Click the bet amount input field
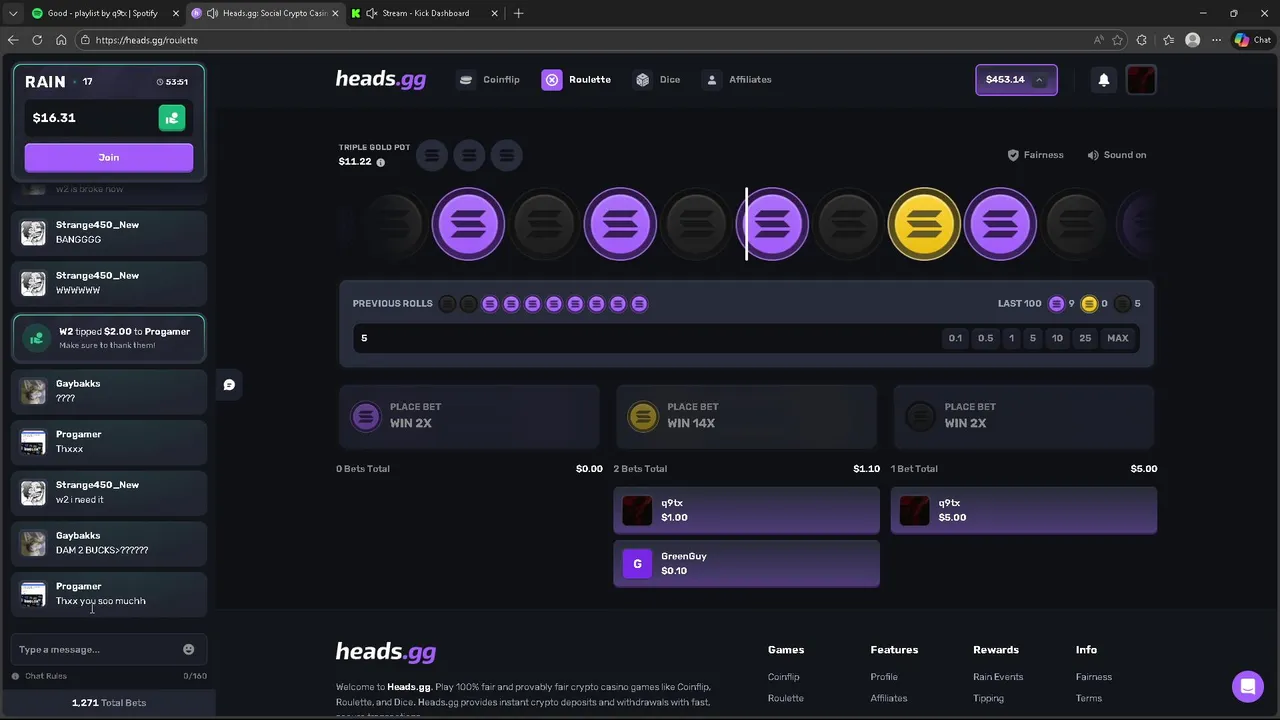Image resolution: width=1280 pixels, height=720 pixels. [645, 338]
